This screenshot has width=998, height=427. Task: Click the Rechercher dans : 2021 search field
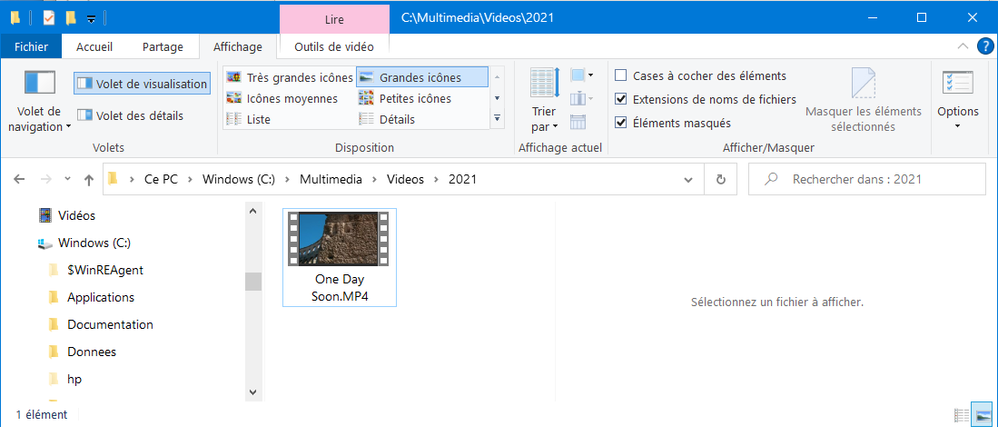[x=870, y=180]
